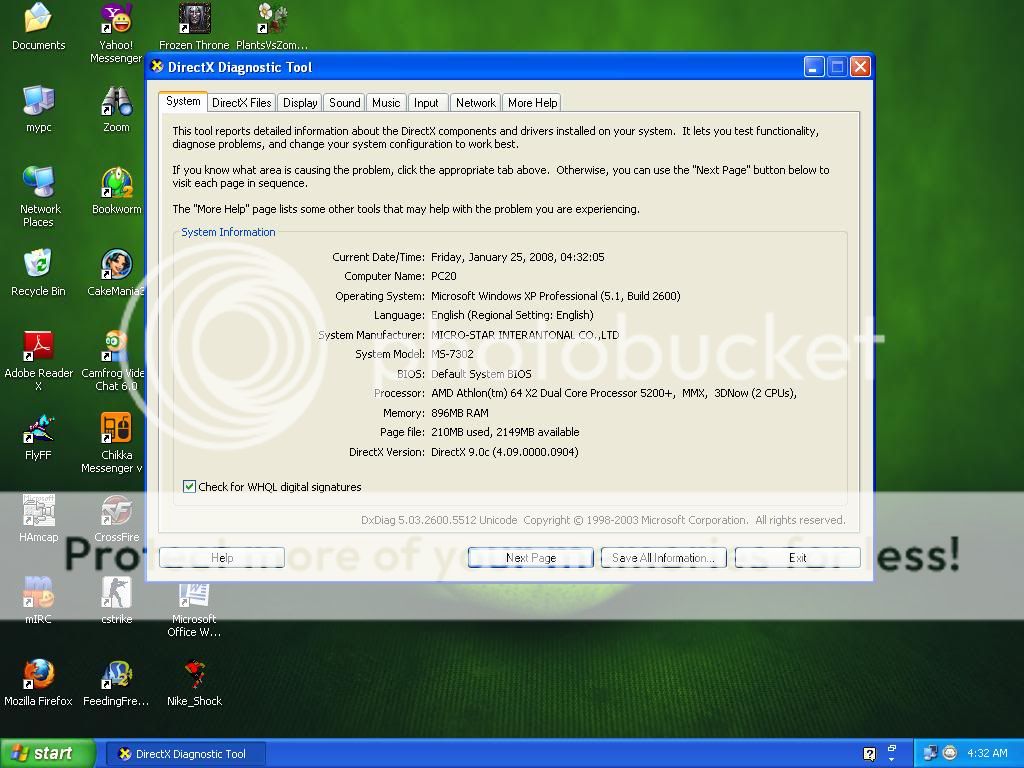Switch to the Sound tab
The height and width of the screenshot is (768, 1024).
344,103
